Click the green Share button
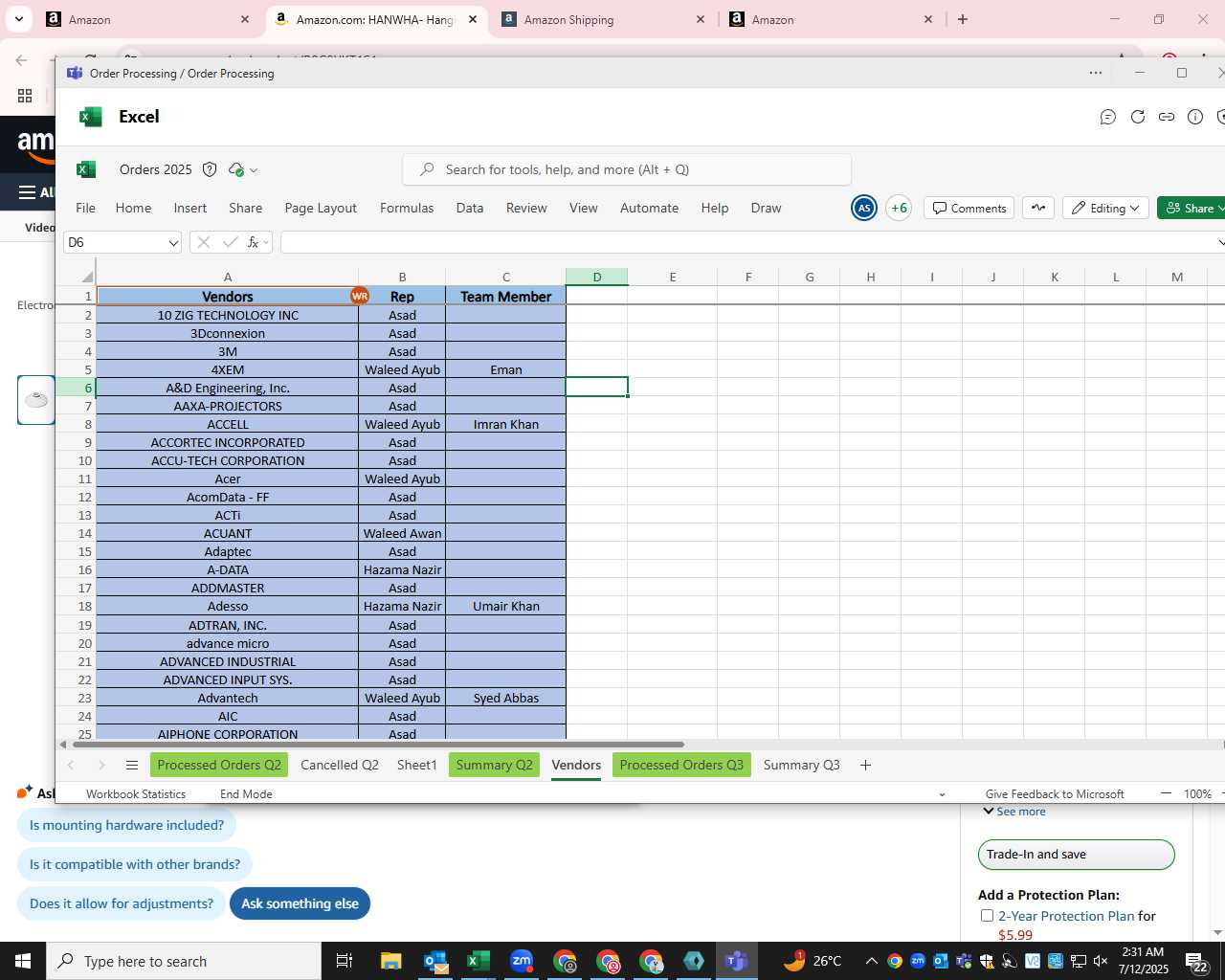The width and height of the screenshot is (1225, 980). tap(1192, 208)
